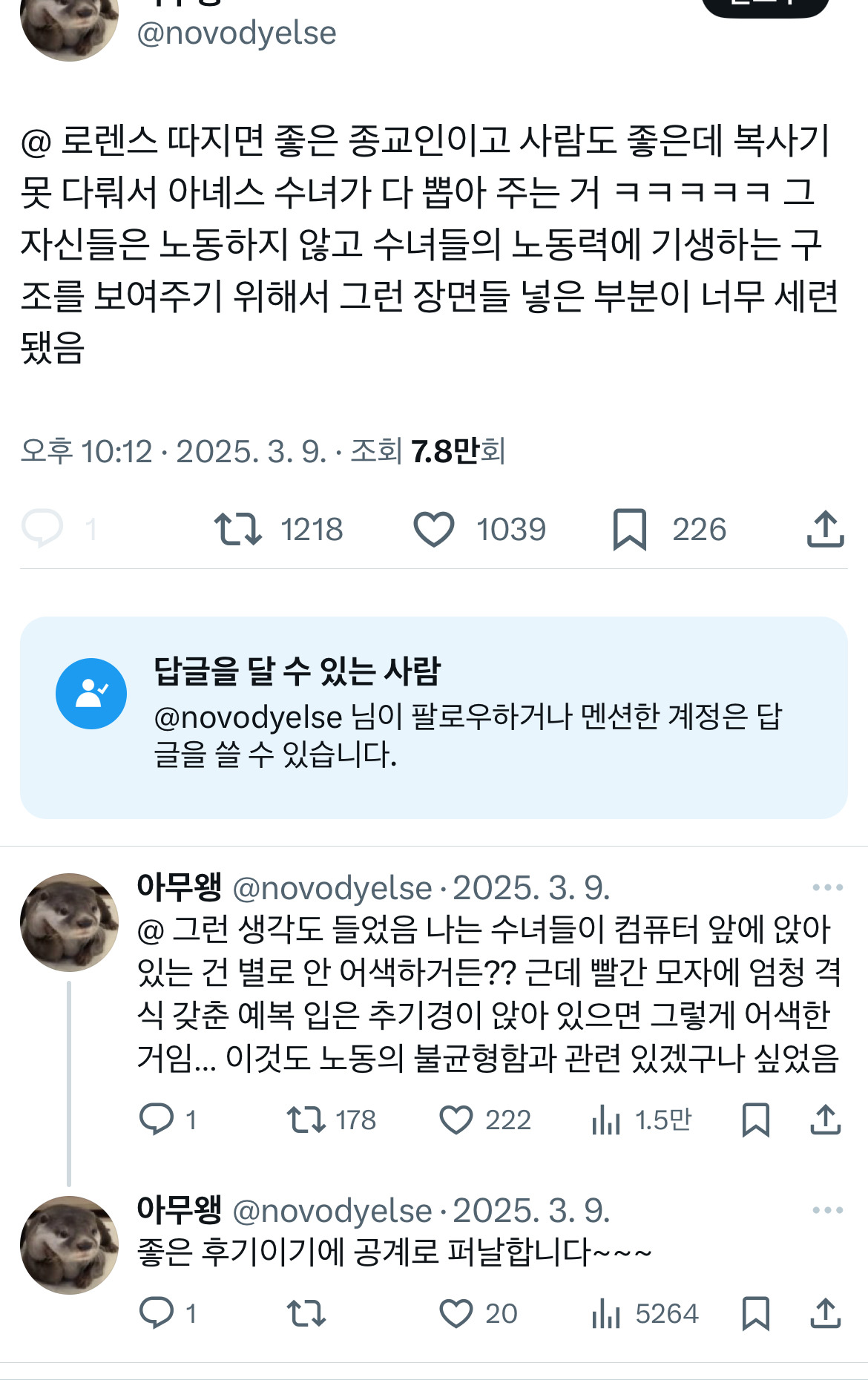868x1380 pixels.
Task: View analytics showing 1.5만 views
Action: click(x=606, y=1120)
